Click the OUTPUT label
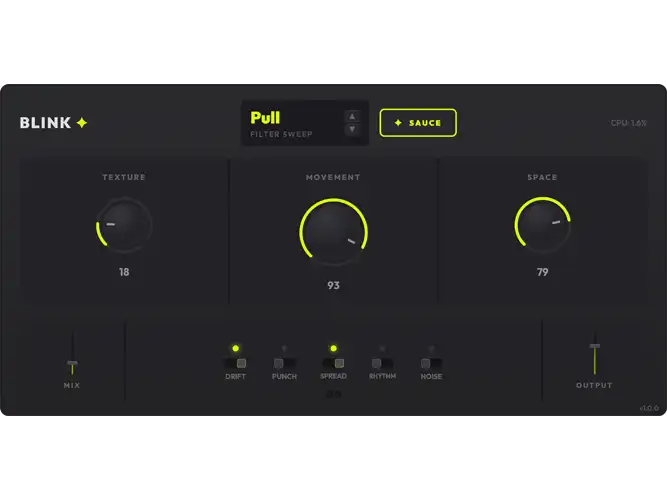This screenshot has width=667, height=500. pos(594,386)
